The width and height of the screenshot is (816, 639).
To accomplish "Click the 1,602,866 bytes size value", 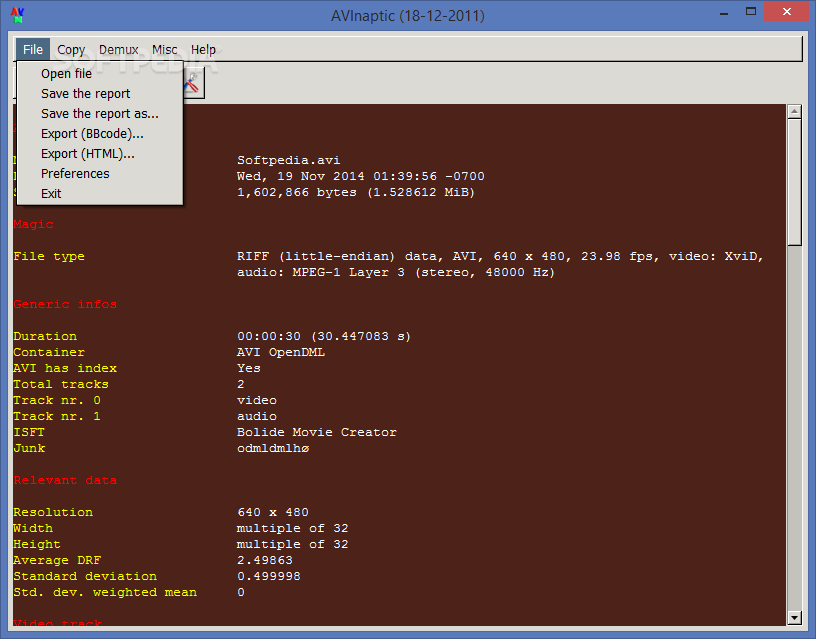I will [x=356, y=193].
